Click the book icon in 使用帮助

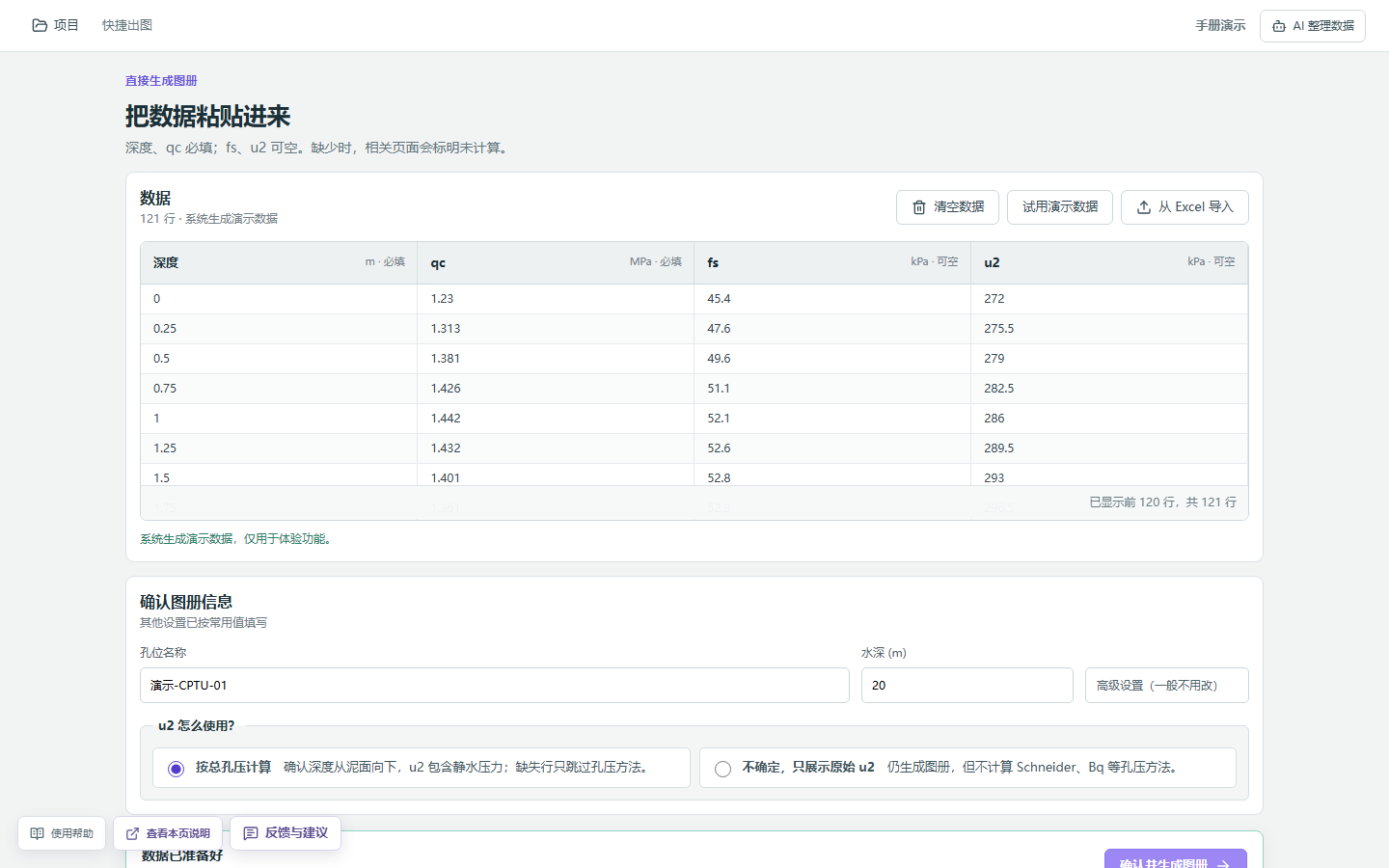[38, 833]
